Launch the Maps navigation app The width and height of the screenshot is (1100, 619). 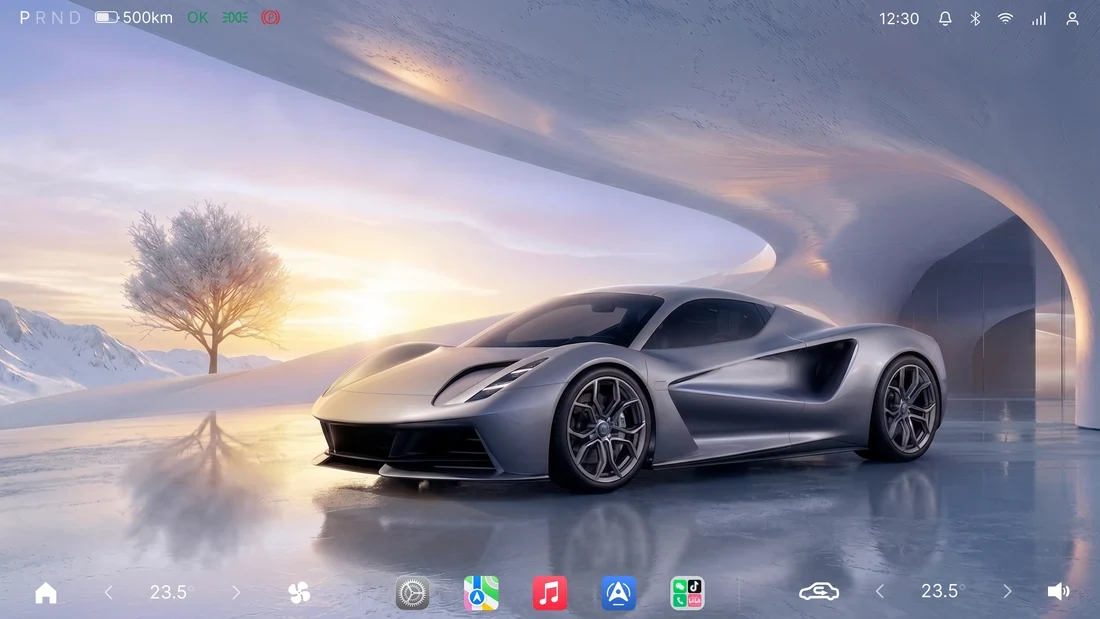pyautogui.click(x=481, y=593)
